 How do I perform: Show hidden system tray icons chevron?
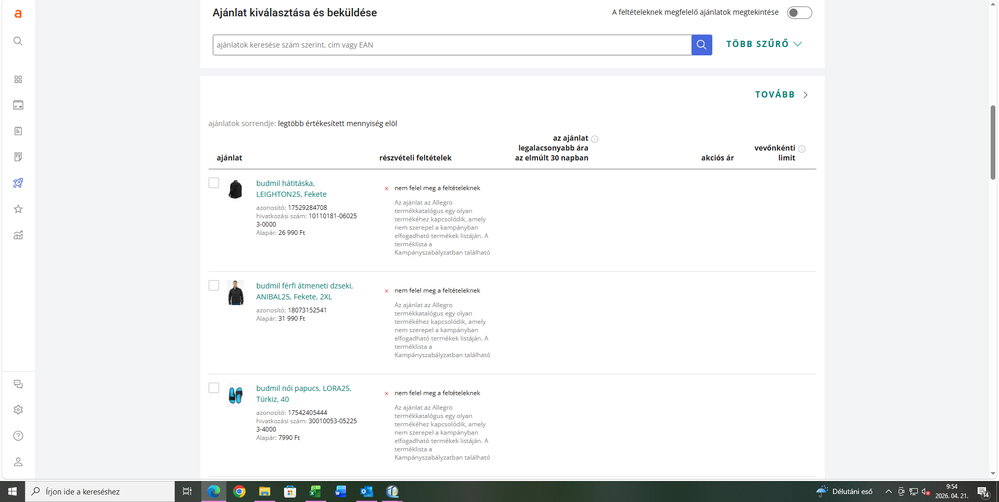(x=888, y=491)
